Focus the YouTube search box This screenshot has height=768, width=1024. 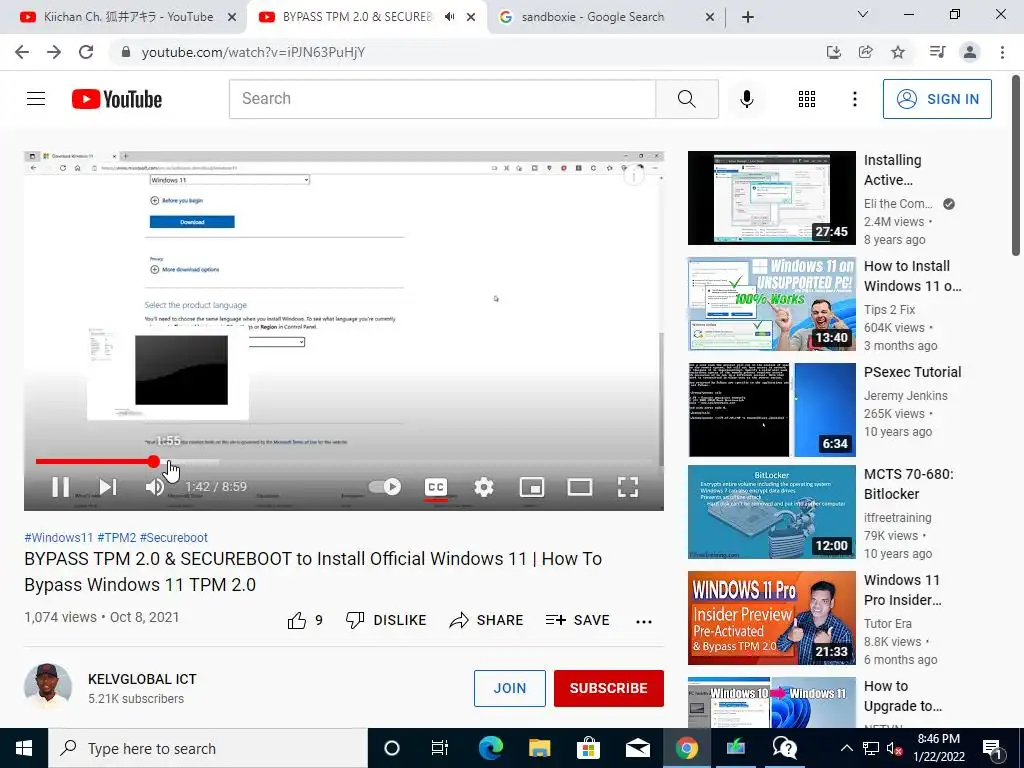click(442, 99)
